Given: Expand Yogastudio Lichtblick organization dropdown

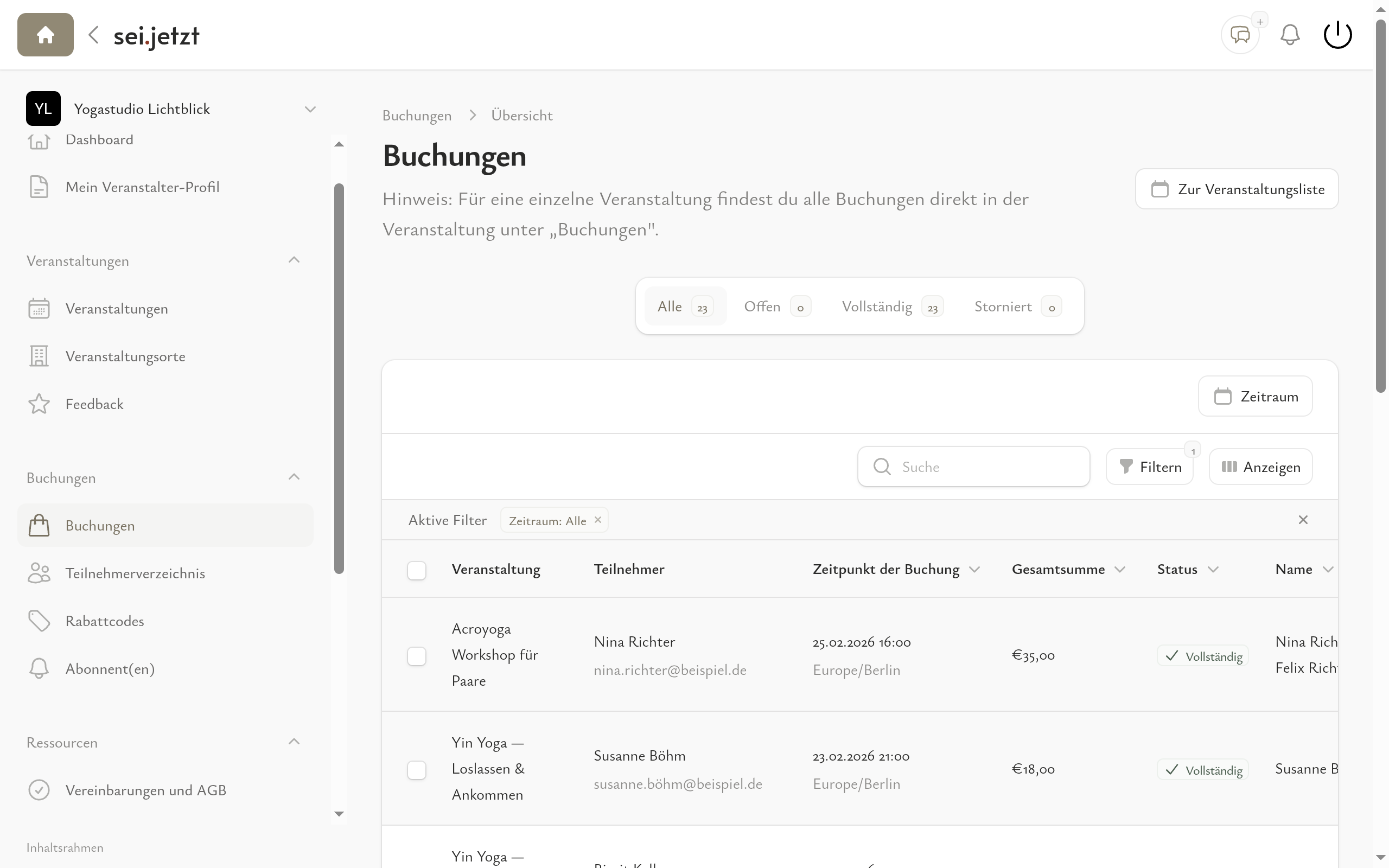Looking at the screenshot, I should pos(310,109).
